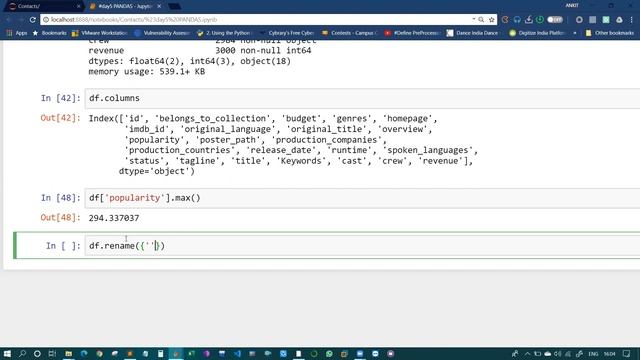Screen dimensions: 640x360
Task: Show hidden system tray icons
Action: pyautogui.click(x=527, y=354)
